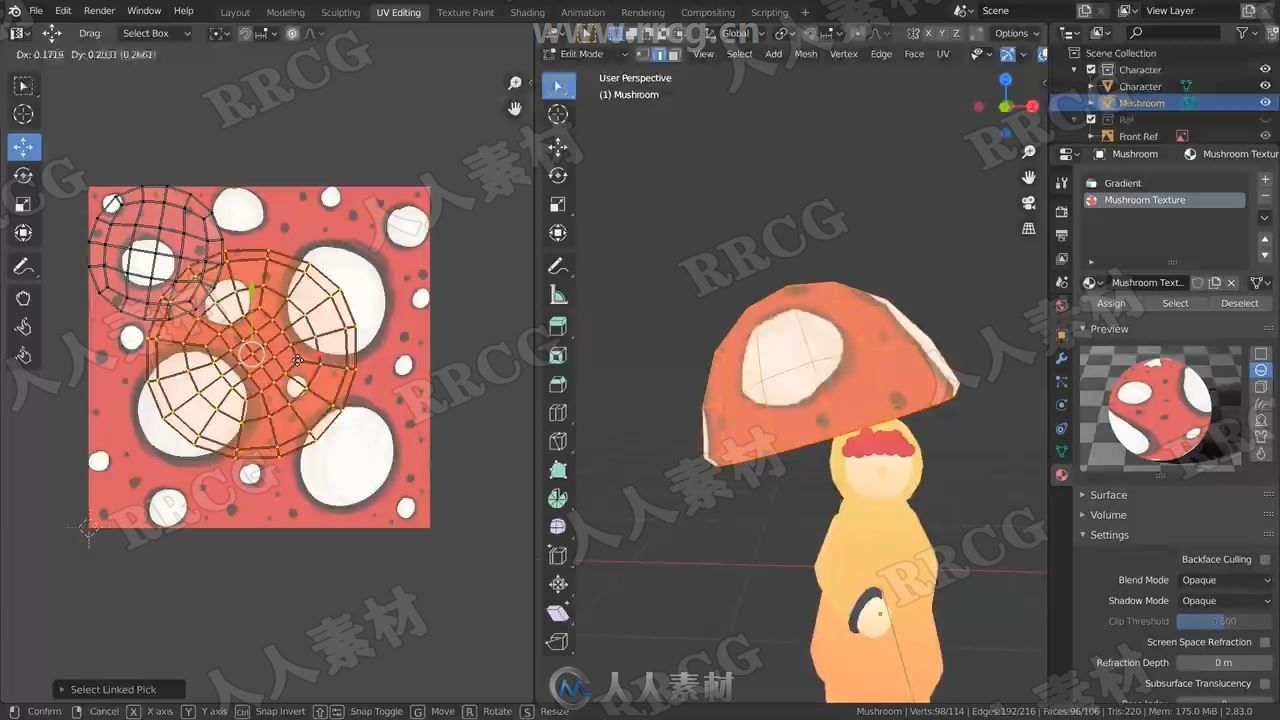Screen dimensions: 1280x720
Task: Click the UV editor pan hand icon
Action: click(515, 108)
